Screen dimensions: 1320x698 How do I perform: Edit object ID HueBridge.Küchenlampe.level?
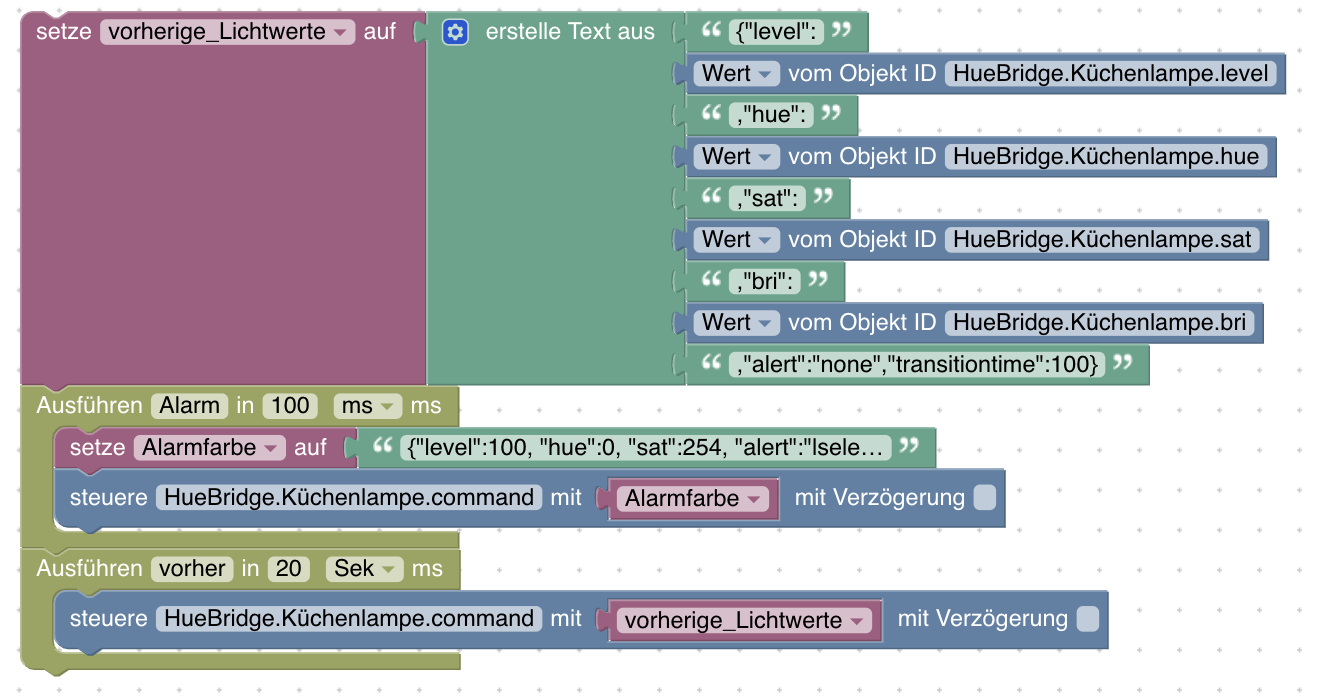coord(1111,74)
